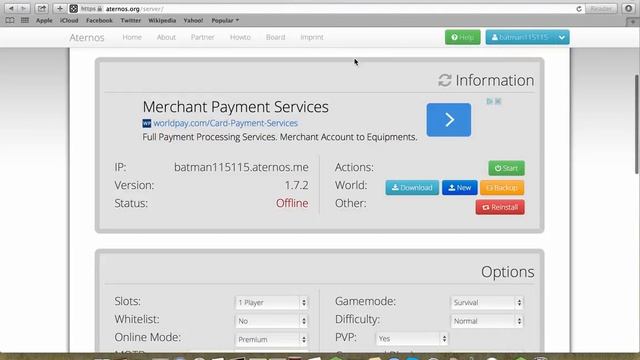This screenshot has width=640, height=360.
Task: Go forward with the browser forward arrow
Action: 23,8
